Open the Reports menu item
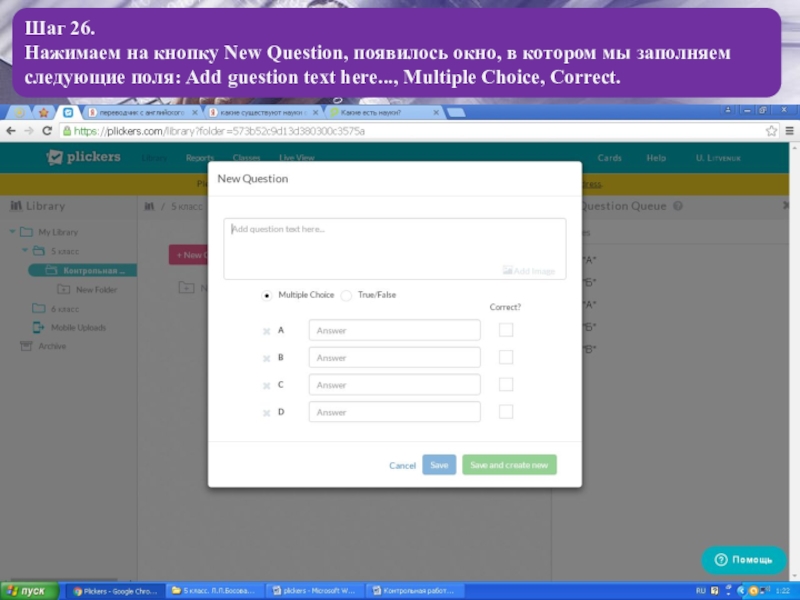Viewport: 800px width, 600px height. coord(199,158)
